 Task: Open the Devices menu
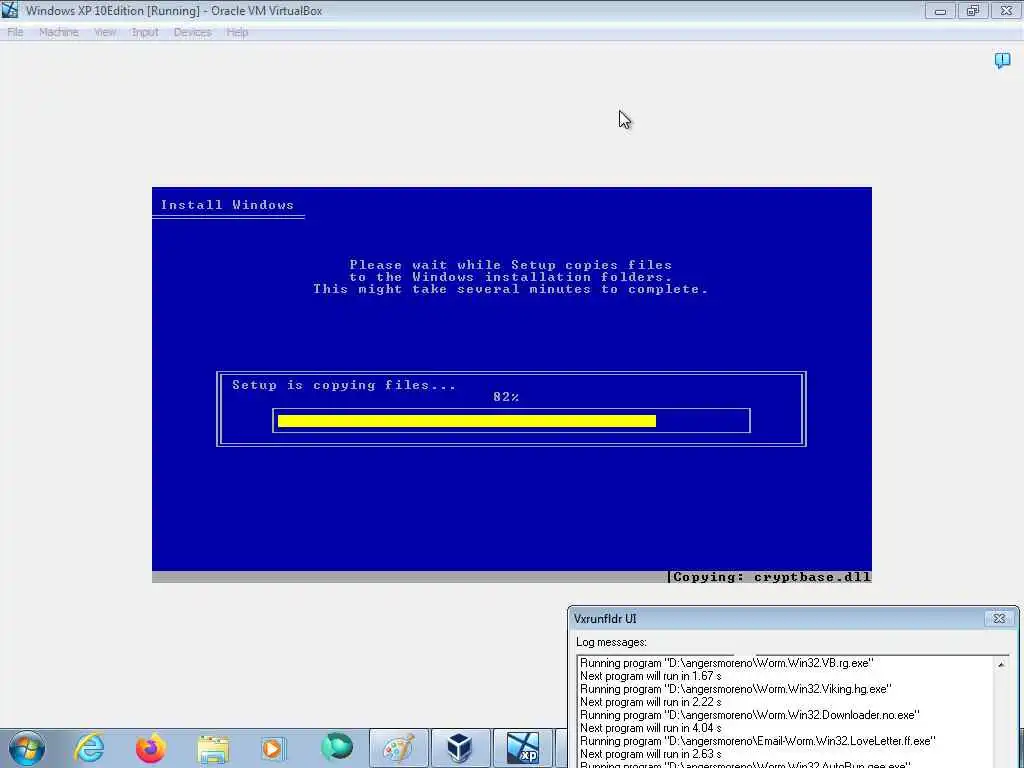(x=193, y=32)
